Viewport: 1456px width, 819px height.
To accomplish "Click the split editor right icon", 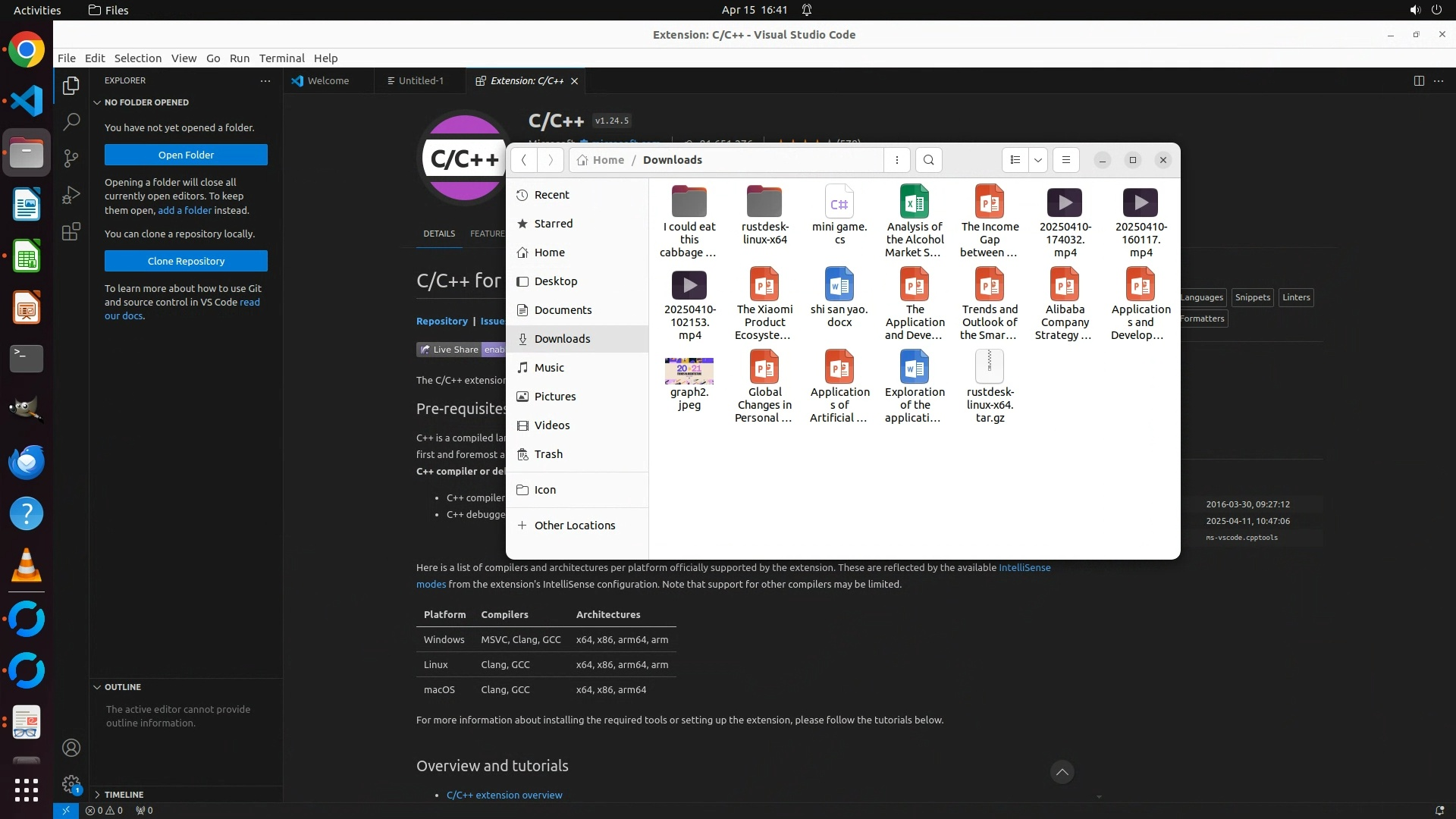I will click(x=1418, y=81).
